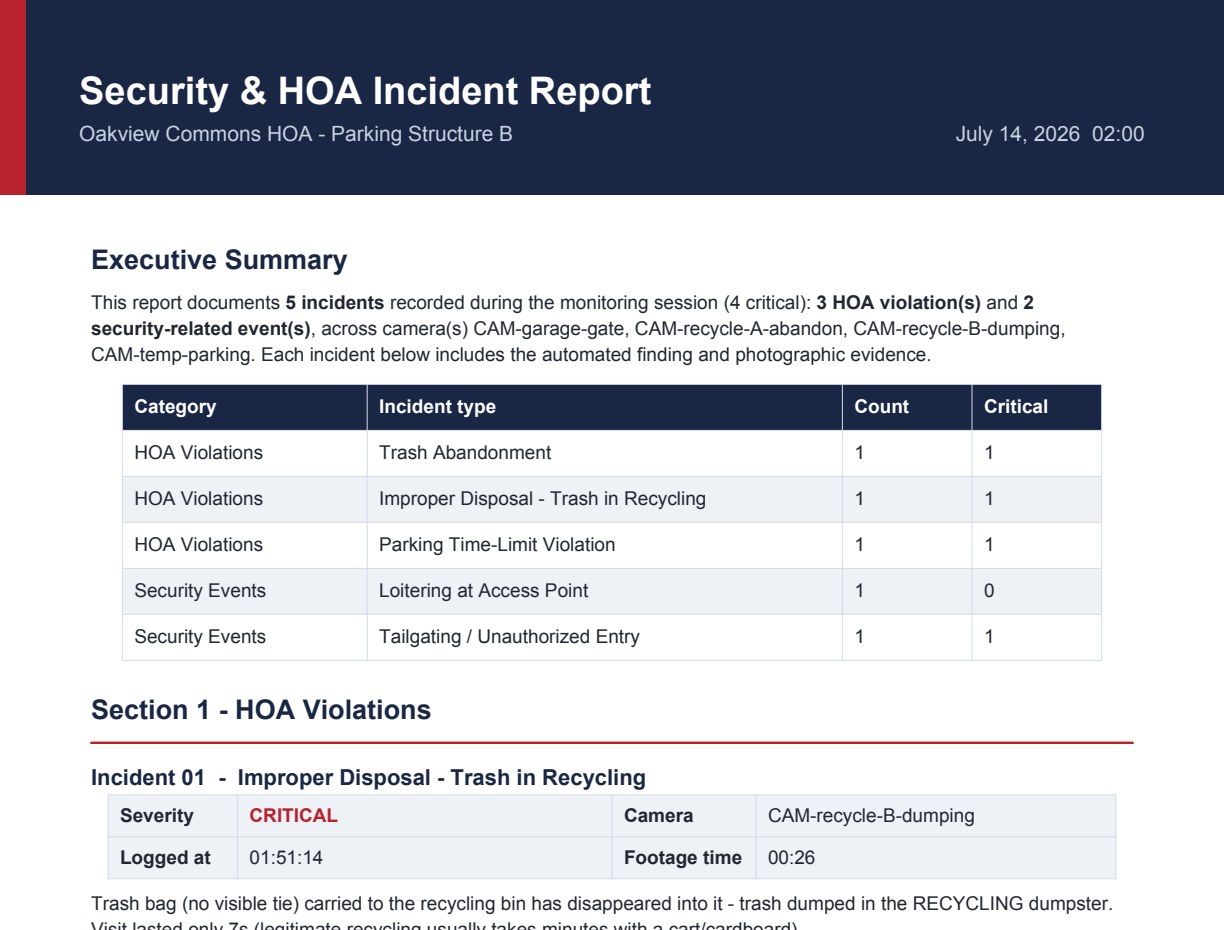The image size is (1224, 930).
Task: Click the 'Trash Abandonment' table cell
Action: [604, 453]
